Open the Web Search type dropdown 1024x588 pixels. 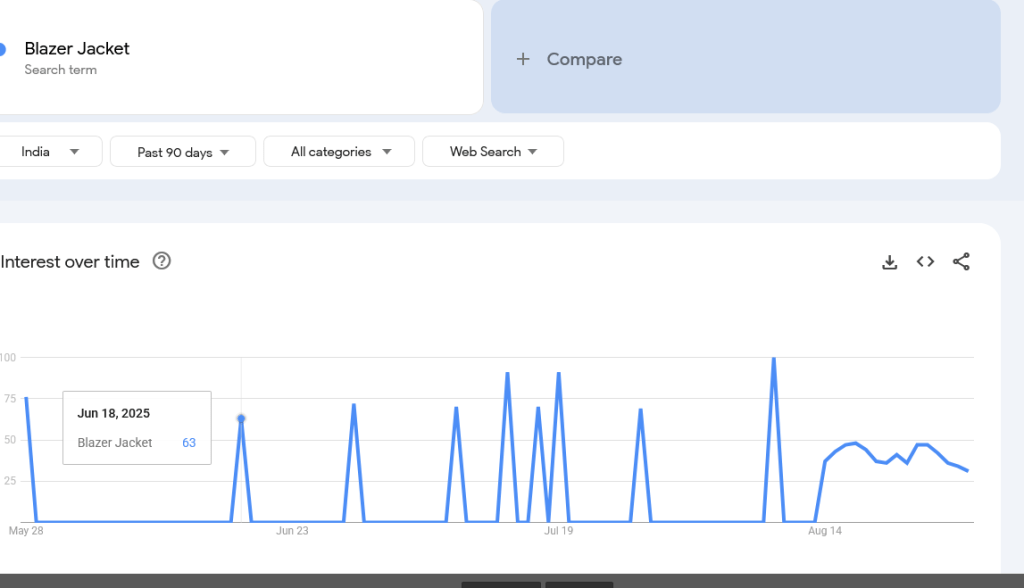point(493,152)
